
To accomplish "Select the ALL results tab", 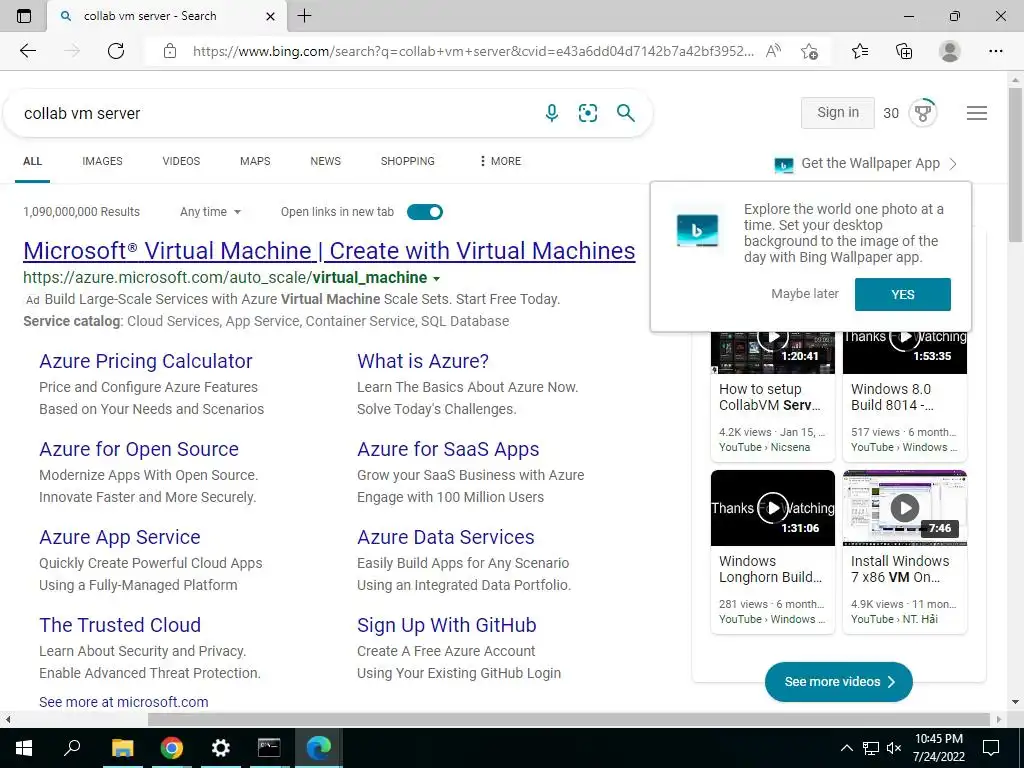I will pyautogui.click(x=32, y=161).
